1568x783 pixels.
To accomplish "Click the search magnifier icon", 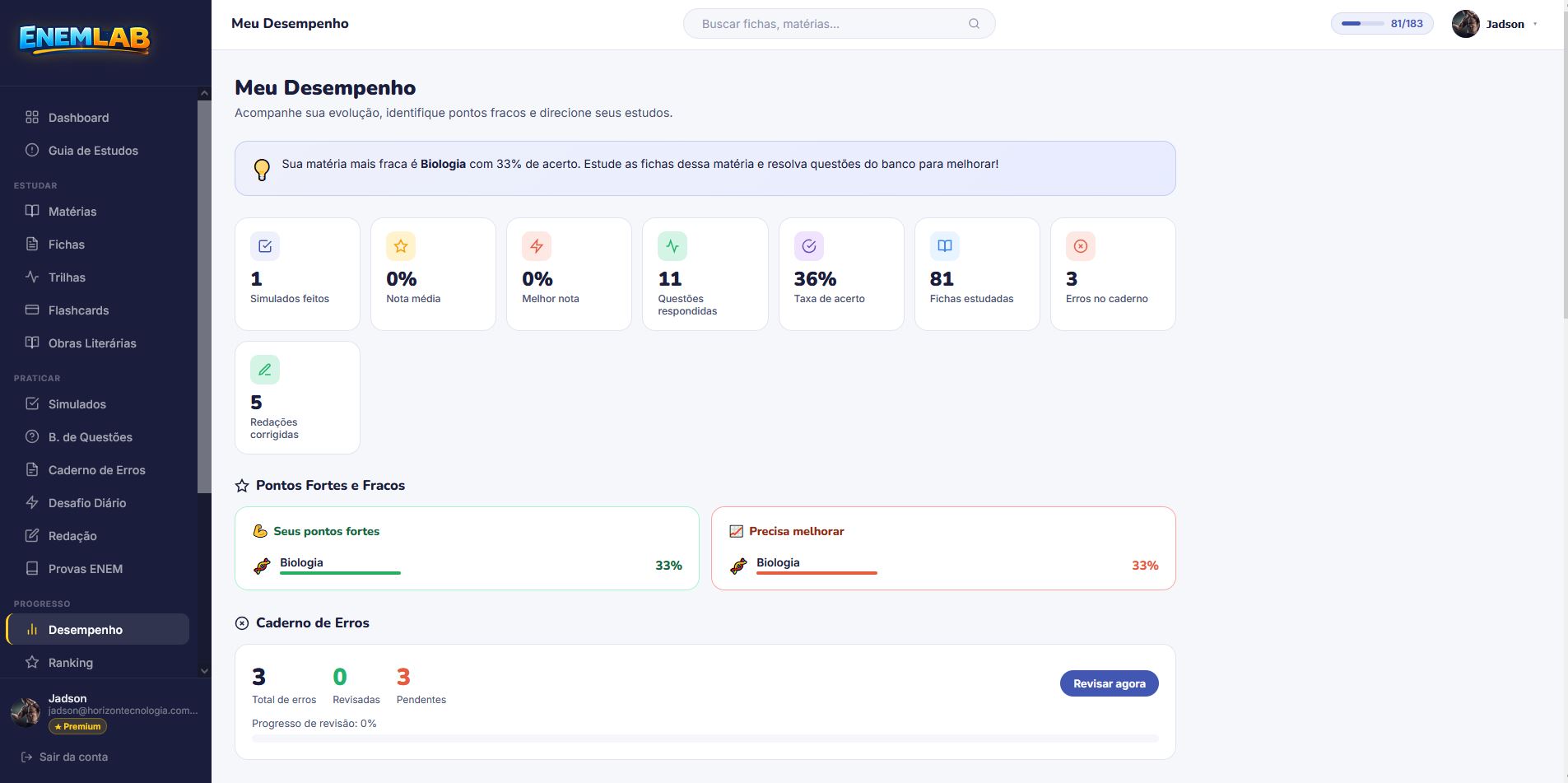I will coord(974,24).
